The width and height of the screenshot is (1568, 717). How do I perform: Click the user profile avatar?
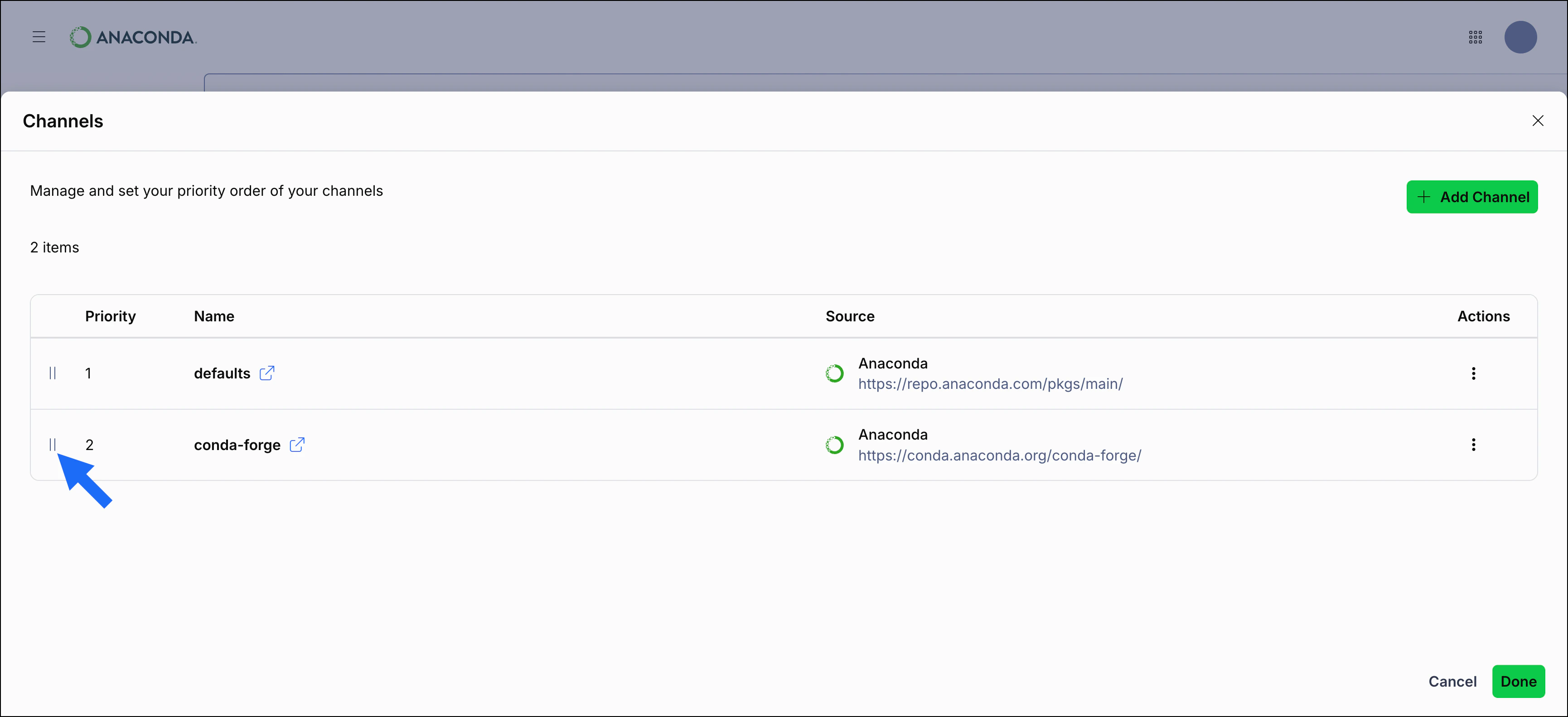(1520, 37)
